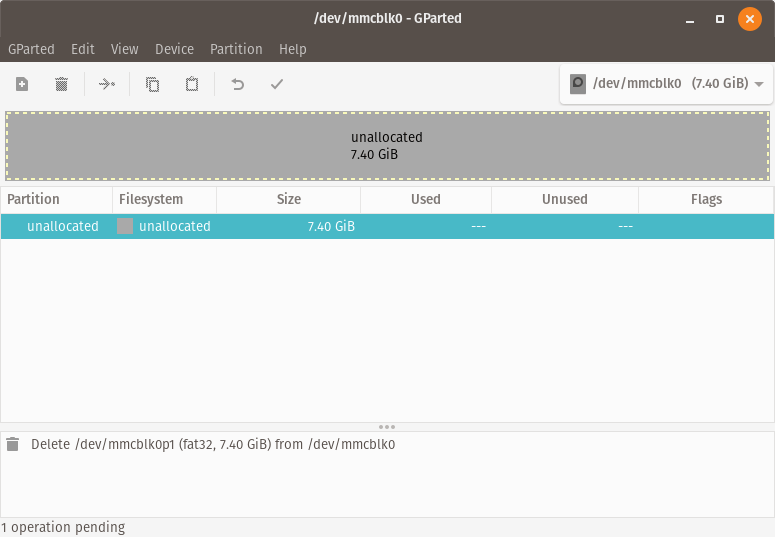Select the unallocated 7.40 GiB disk map block
This screenshot has width=775, height=537.
387,146
